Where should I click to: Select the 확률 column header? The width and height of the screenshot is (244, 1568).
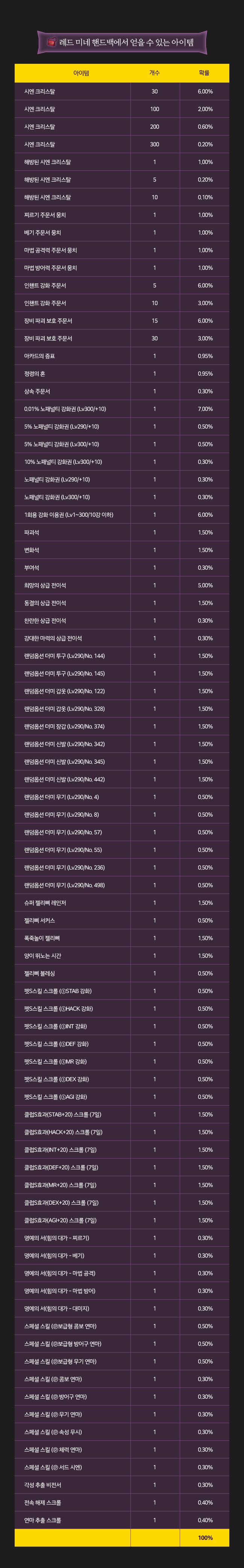click(x=205, y=73)
